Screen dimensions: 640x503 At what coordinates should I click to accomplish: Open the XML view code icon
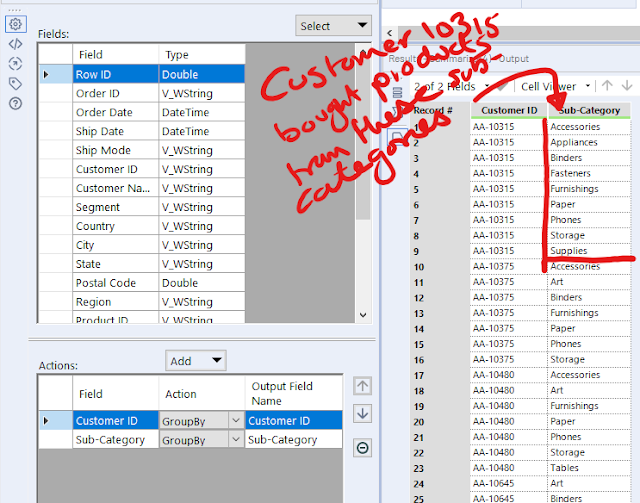[16, 44]
